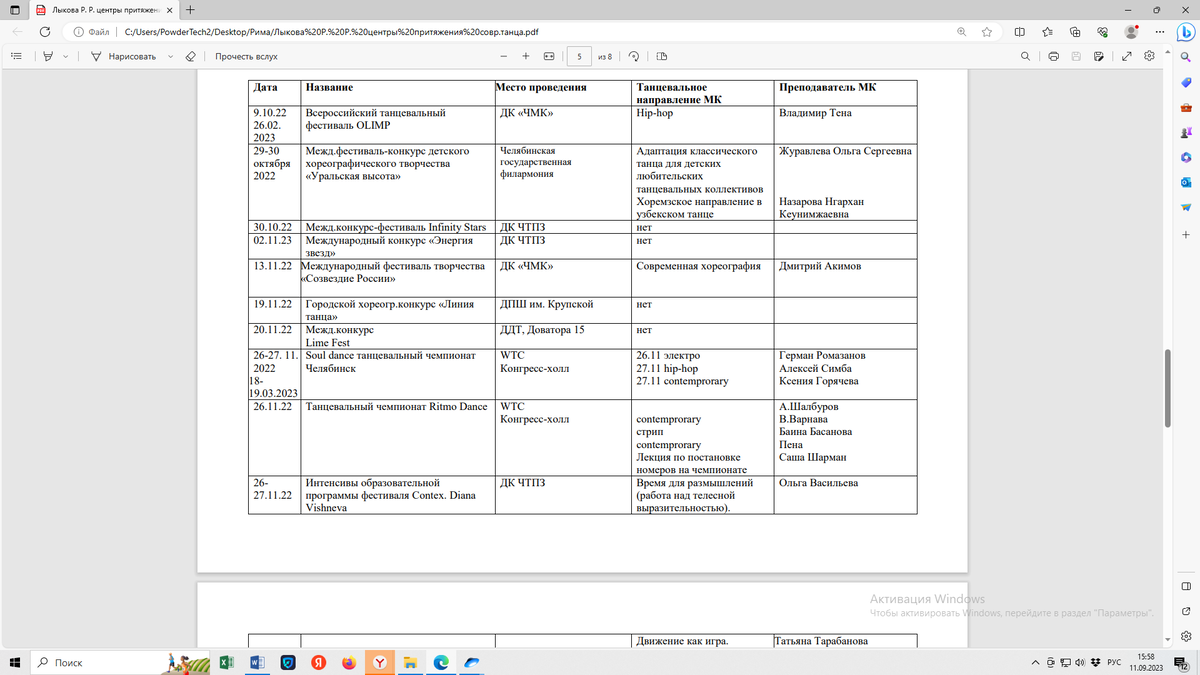This screenshot has height=675, width=1200.
Task: Open the notification center icon
Action: 1181,662
